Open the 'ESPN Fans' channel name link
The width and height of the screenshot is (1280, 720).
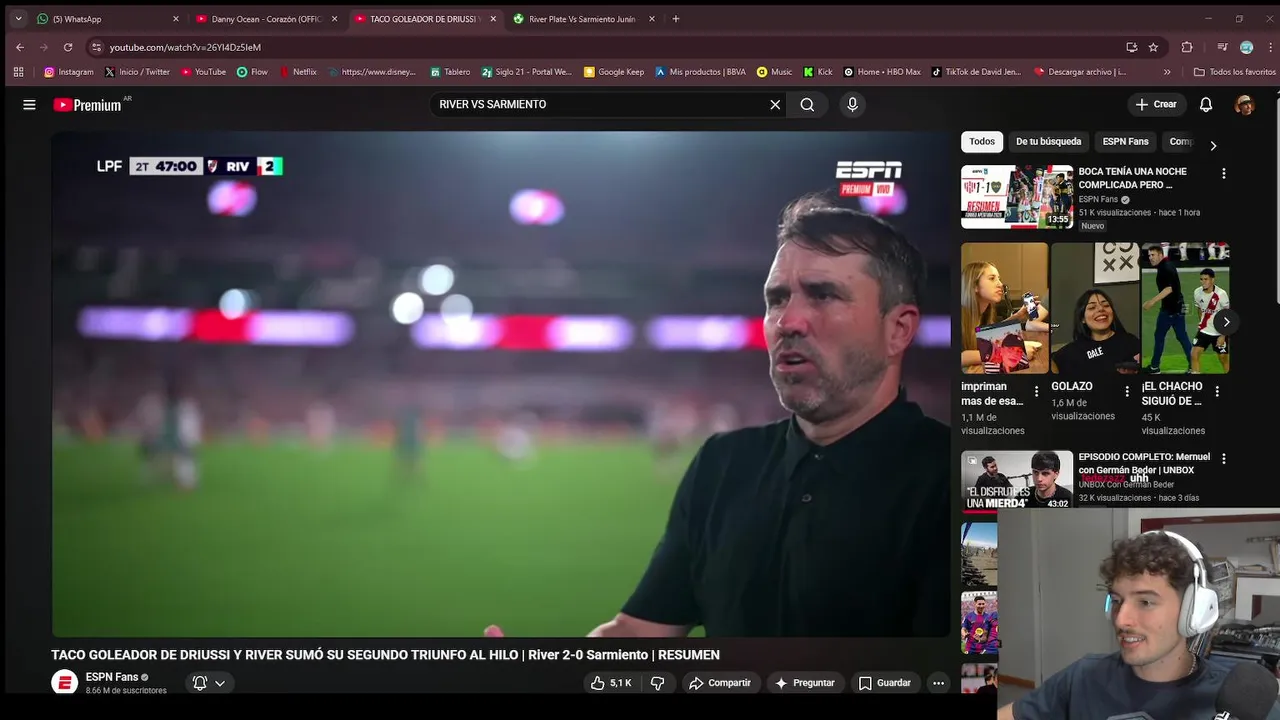(111, 677)
